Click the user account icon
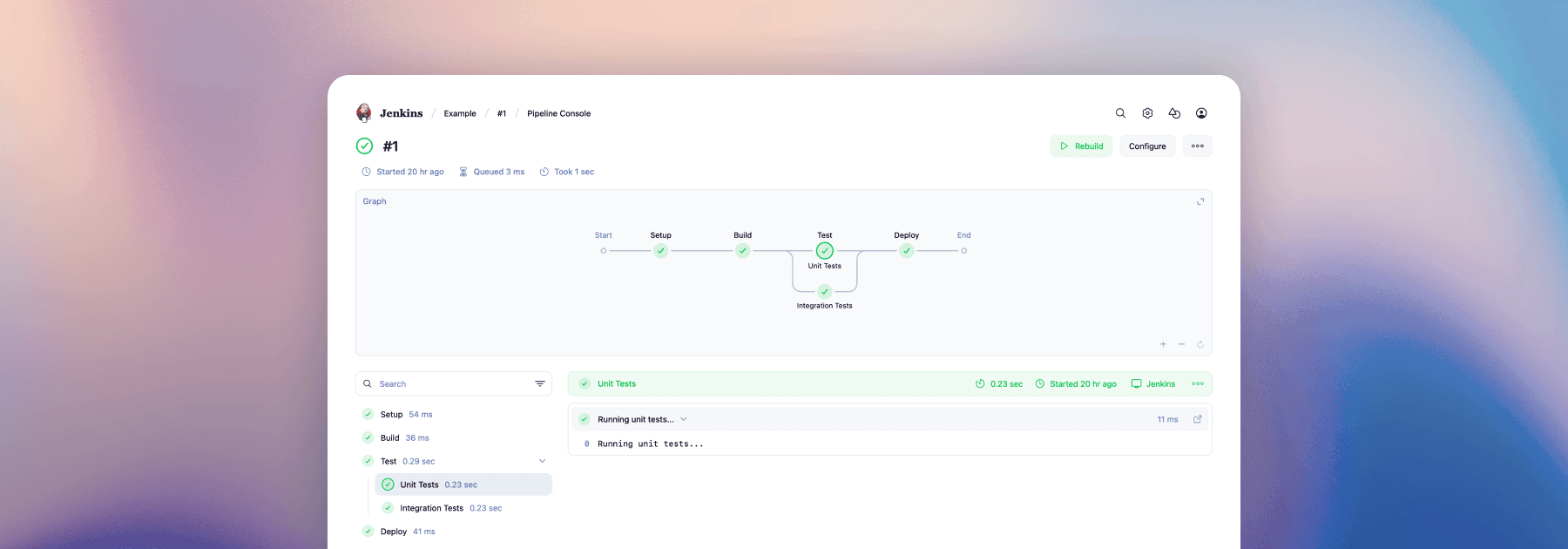The image size is (1568, 549). pyautogui.click(x=1201, y=113)
